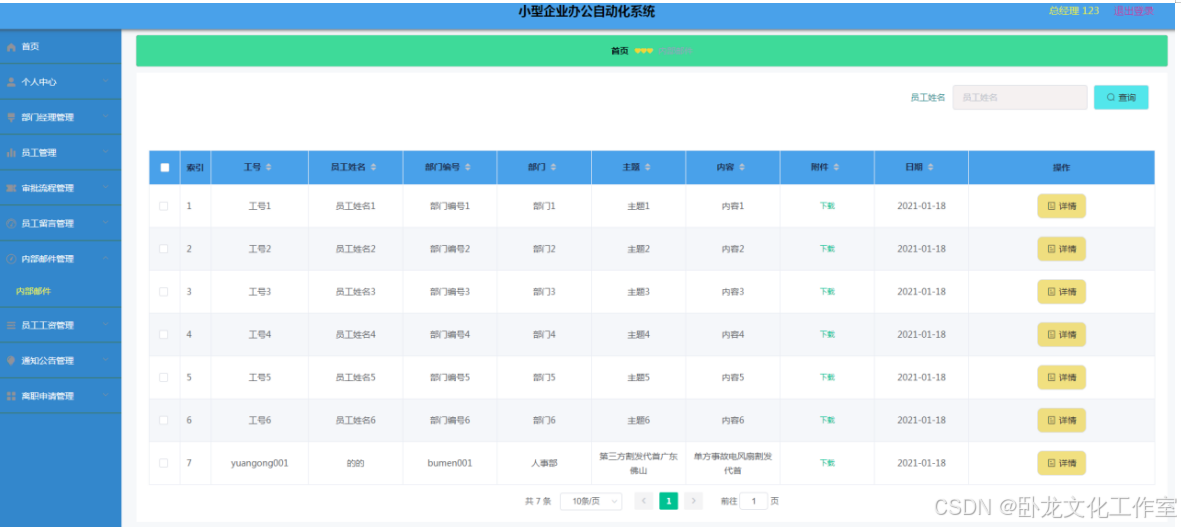The image size is (1181, 527).
Task: Expand the 审批流程管理 menu chevron
Action: click(x=105, y=187)
